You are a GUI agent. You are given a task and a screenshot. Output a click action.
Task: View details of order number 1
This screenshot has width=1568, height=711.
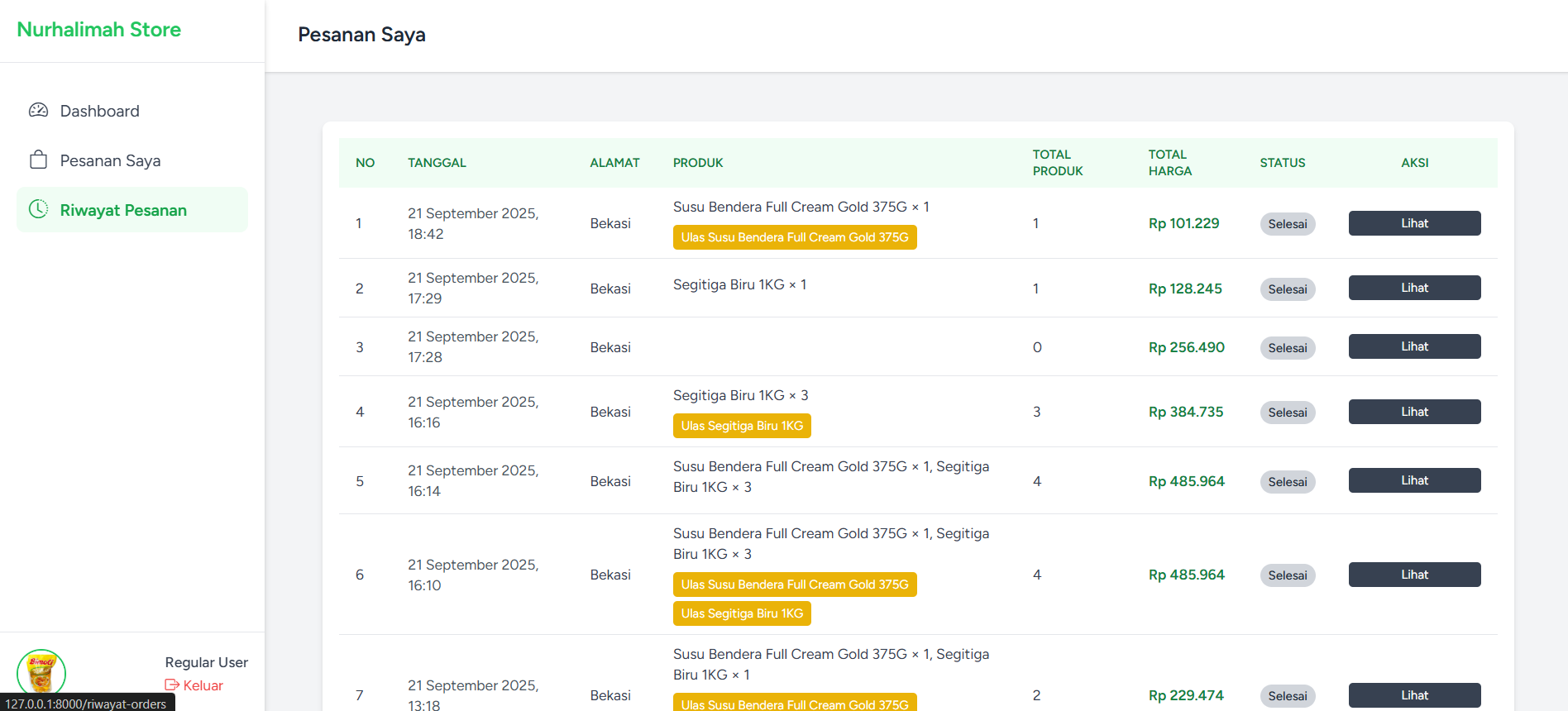[x=1414, y=223]
